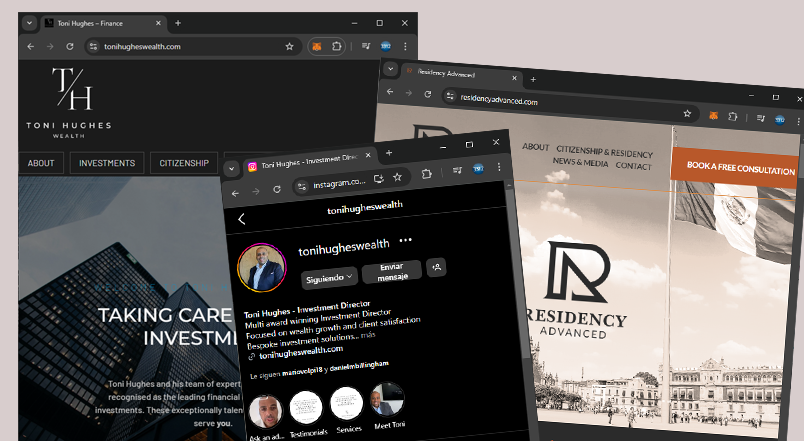
Task: Open CITIZENSHIP & RESIDENCY menu item
Action: (x=604, y=154)
